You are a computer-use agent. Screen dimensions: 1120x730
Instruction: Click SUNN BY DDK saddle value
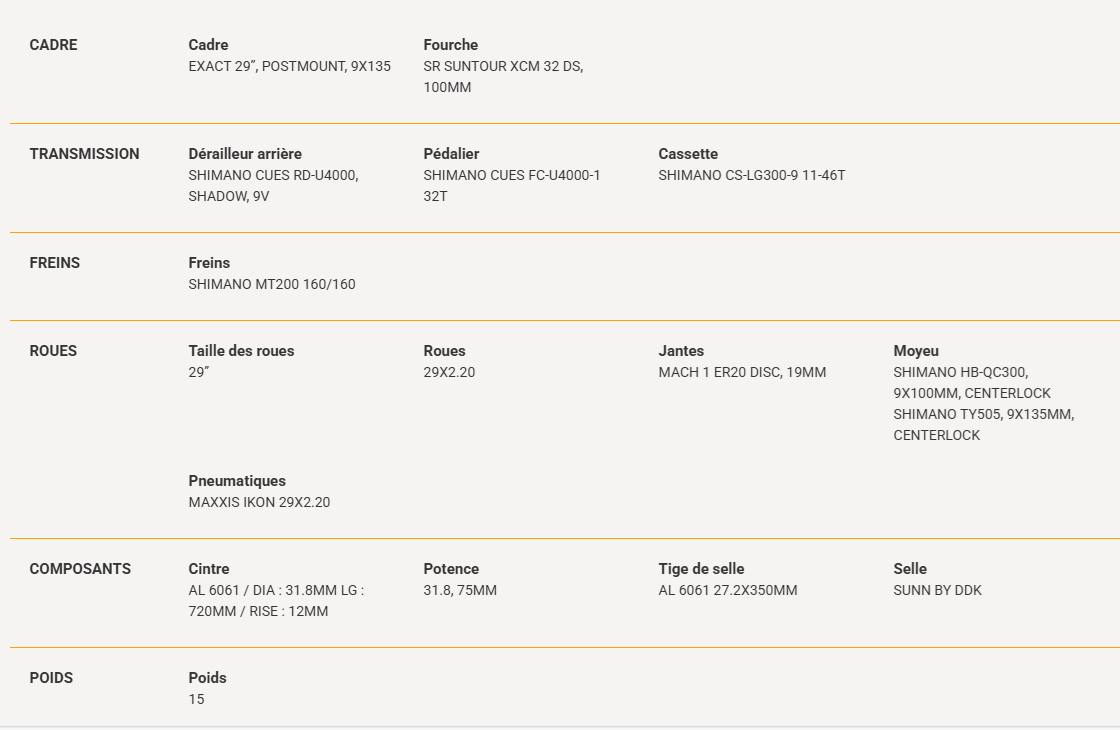937,591
